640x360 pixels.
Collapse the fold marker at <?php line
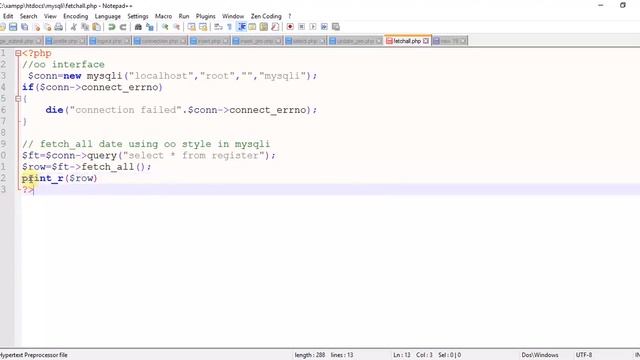pos(18,53)
